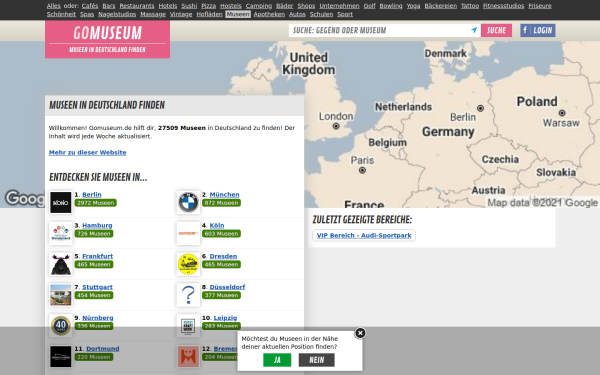Image resolution: width=600 pixels, height=375 pixels.
Task: Open the Köln museums link
Action: tap(217, 225)
